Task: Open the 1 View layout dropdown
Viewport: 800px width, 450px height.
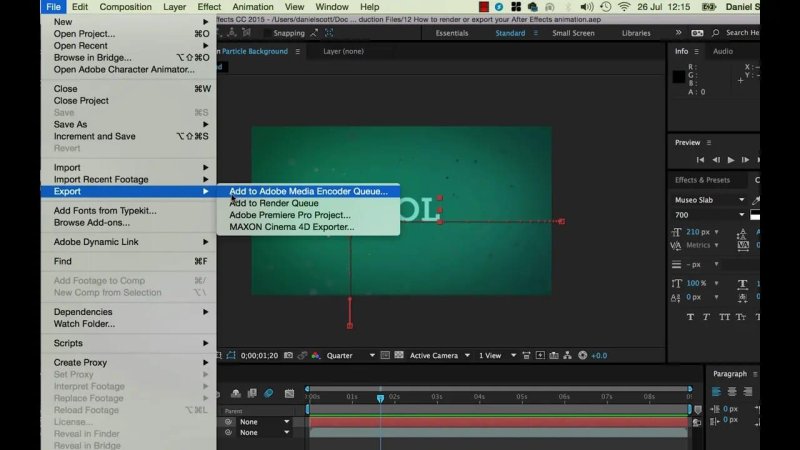Action: point(497,356)
